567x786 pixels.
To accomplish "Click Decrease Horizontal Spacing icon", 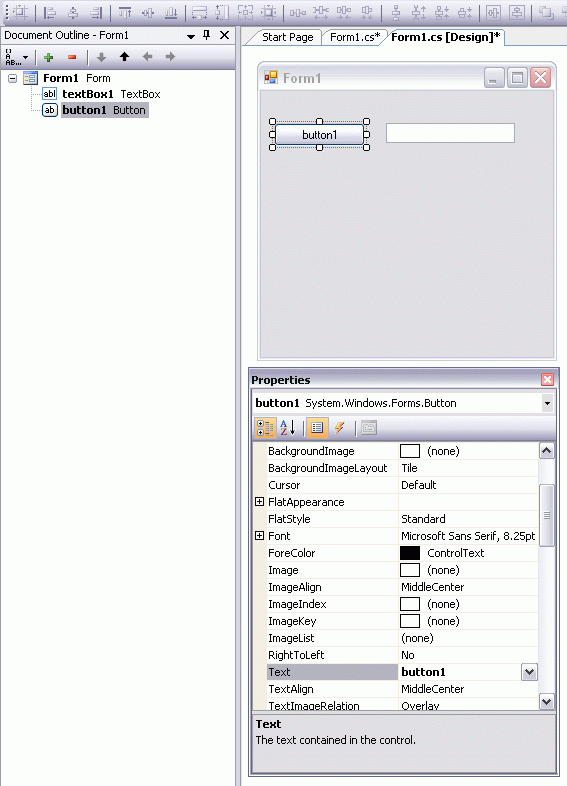I will pos(344,12).
